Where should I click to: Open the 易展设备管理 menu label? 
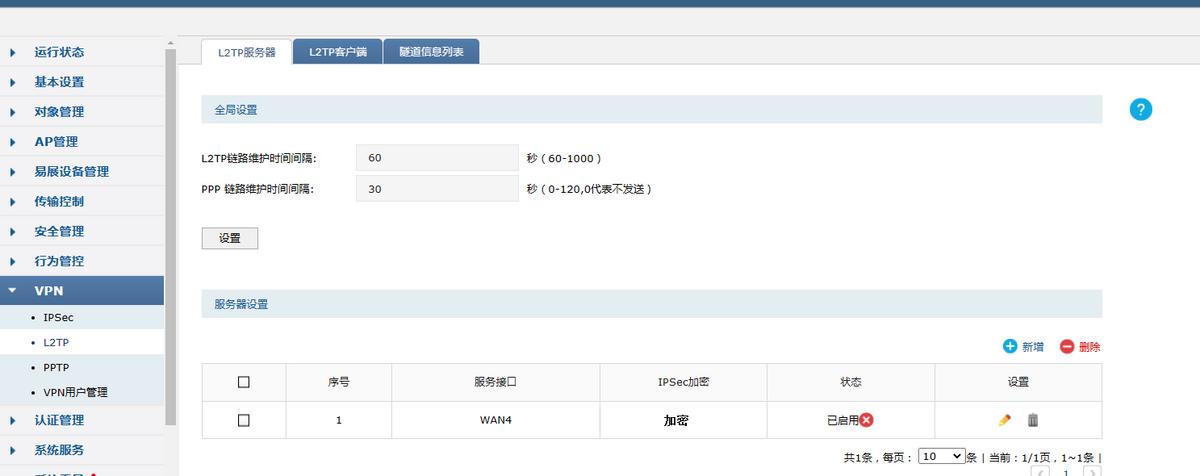(x=72, y=171)
